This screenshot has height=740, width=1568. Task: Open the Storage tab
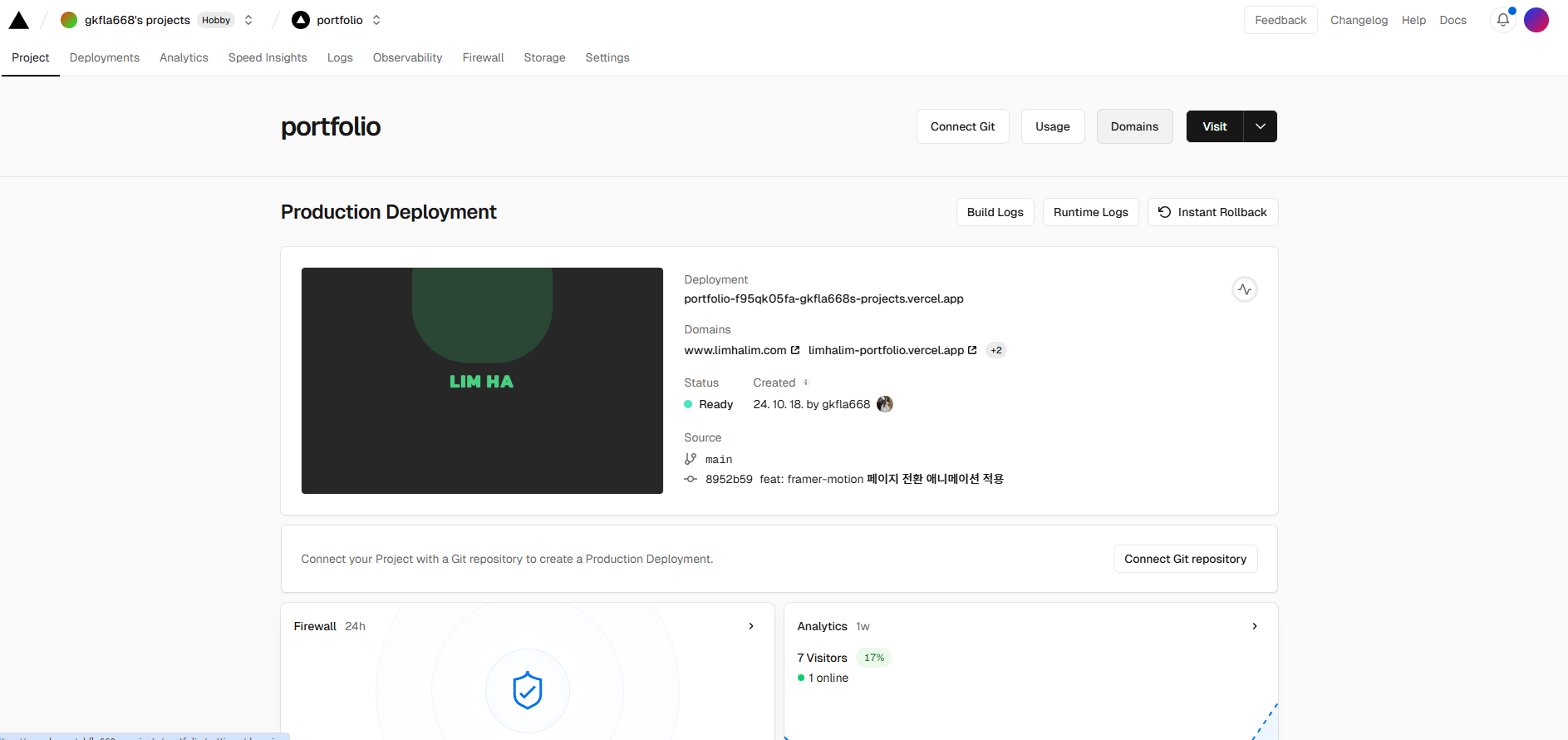point(544,57)
